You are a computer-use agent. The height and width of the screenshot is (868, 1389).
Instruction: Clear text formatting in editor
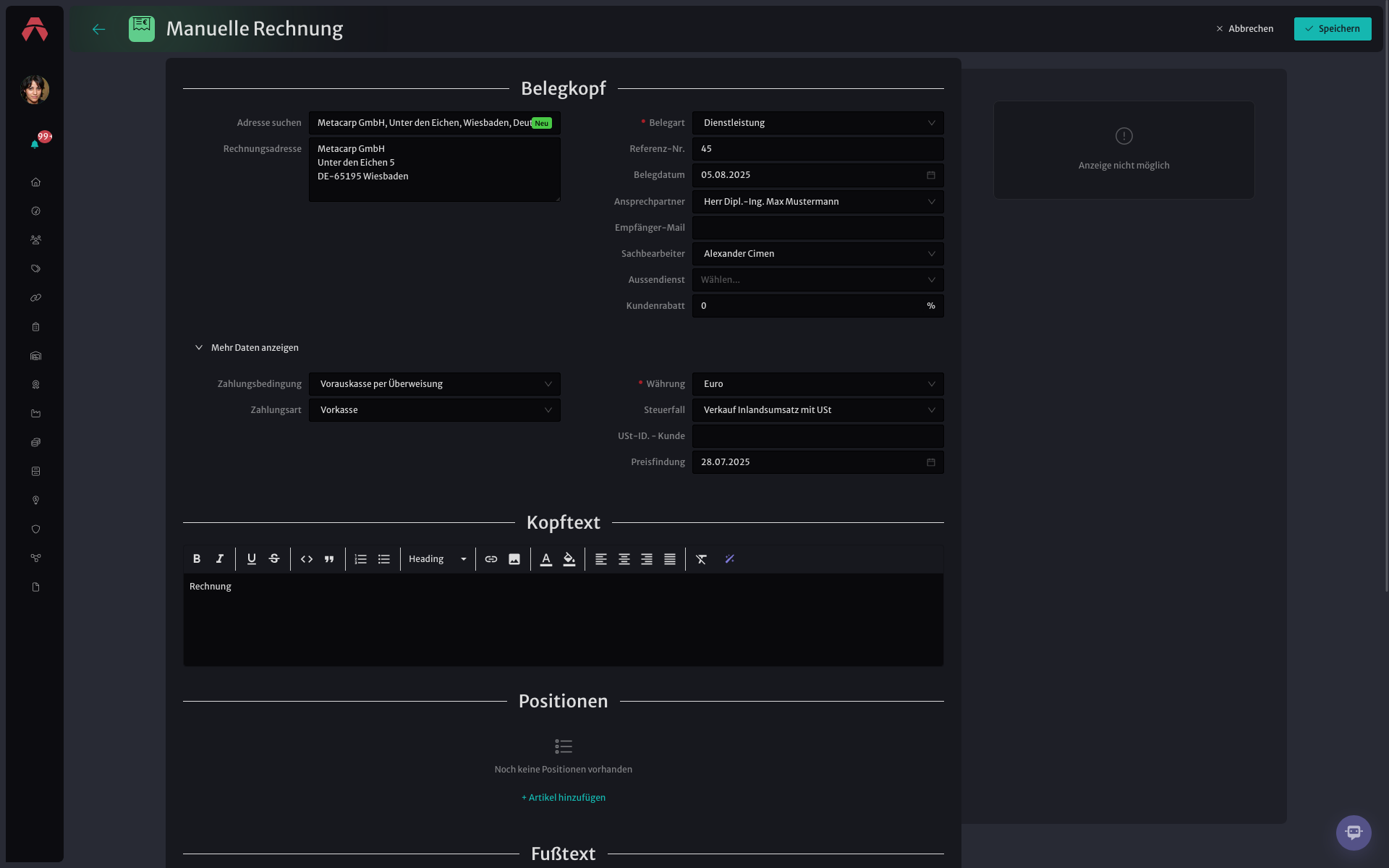(702, 559)
